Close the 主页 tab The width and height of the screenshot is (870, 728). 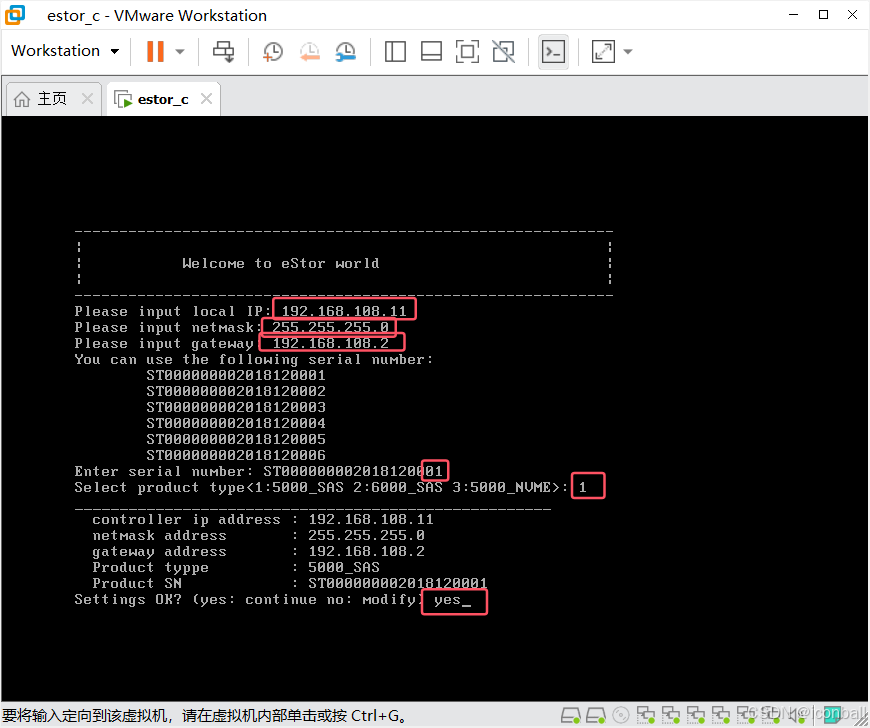point(87,99)
